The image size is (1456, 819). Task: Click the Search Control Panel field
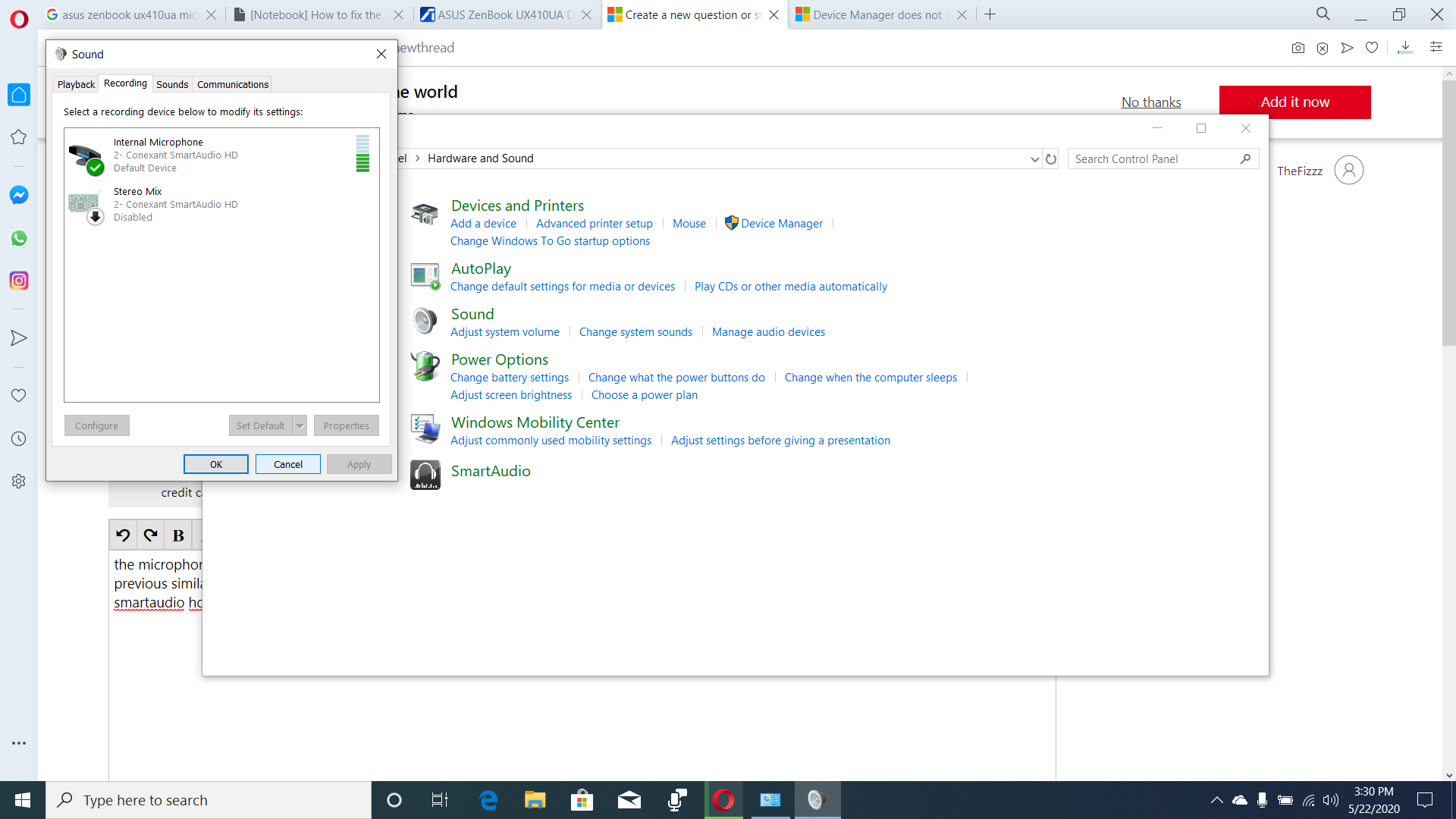1153,159
